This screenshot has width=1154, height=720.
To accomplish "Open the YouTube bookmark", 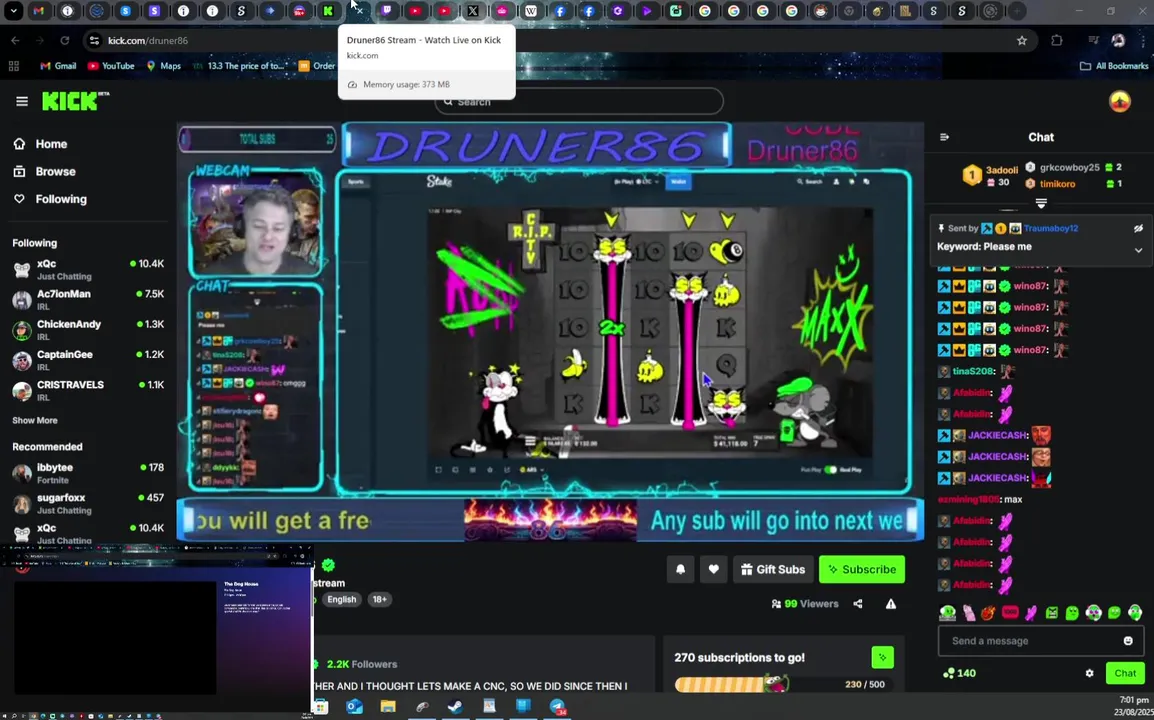I will click(111, 66).
